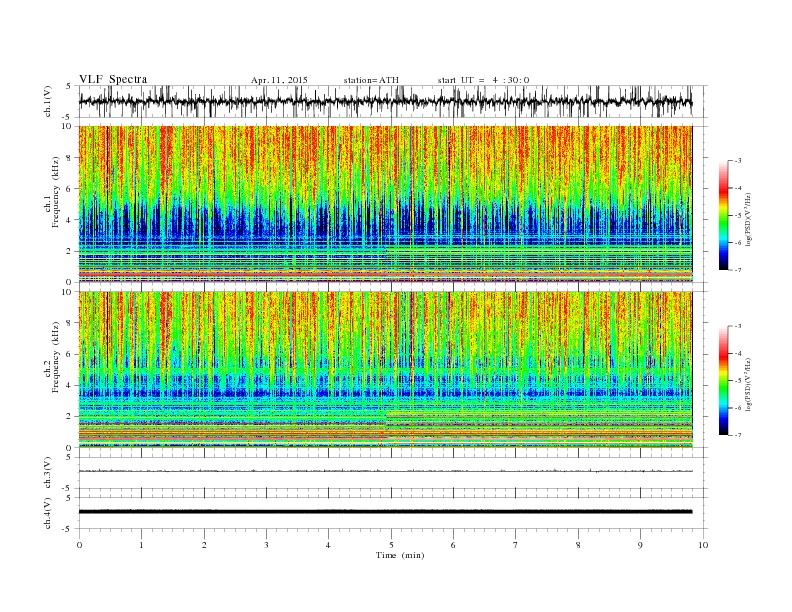Select the ch.2 colorbar 'log(PSD)(V²/Hz)' label
Image resolution: width=792 pixels, height=612 pixels.
[x=748, y=384]
